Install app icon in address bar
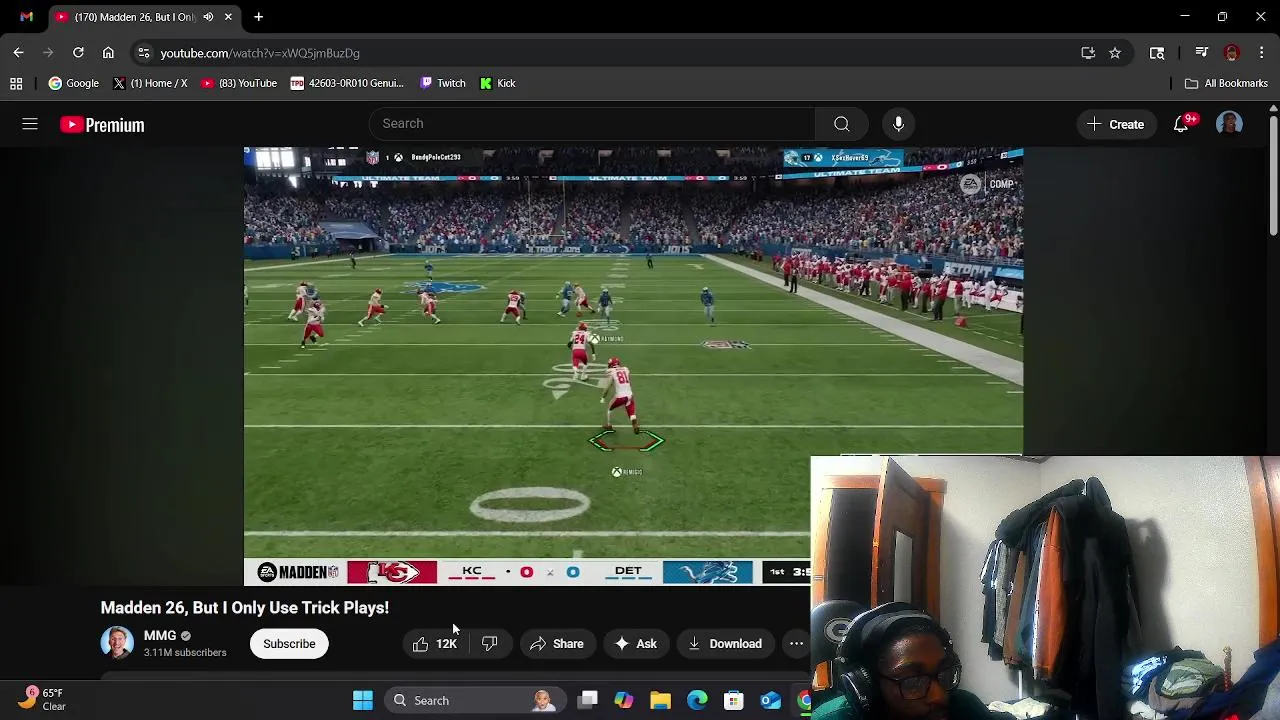The image size is (1280, 720). (x=1088, y=53)
